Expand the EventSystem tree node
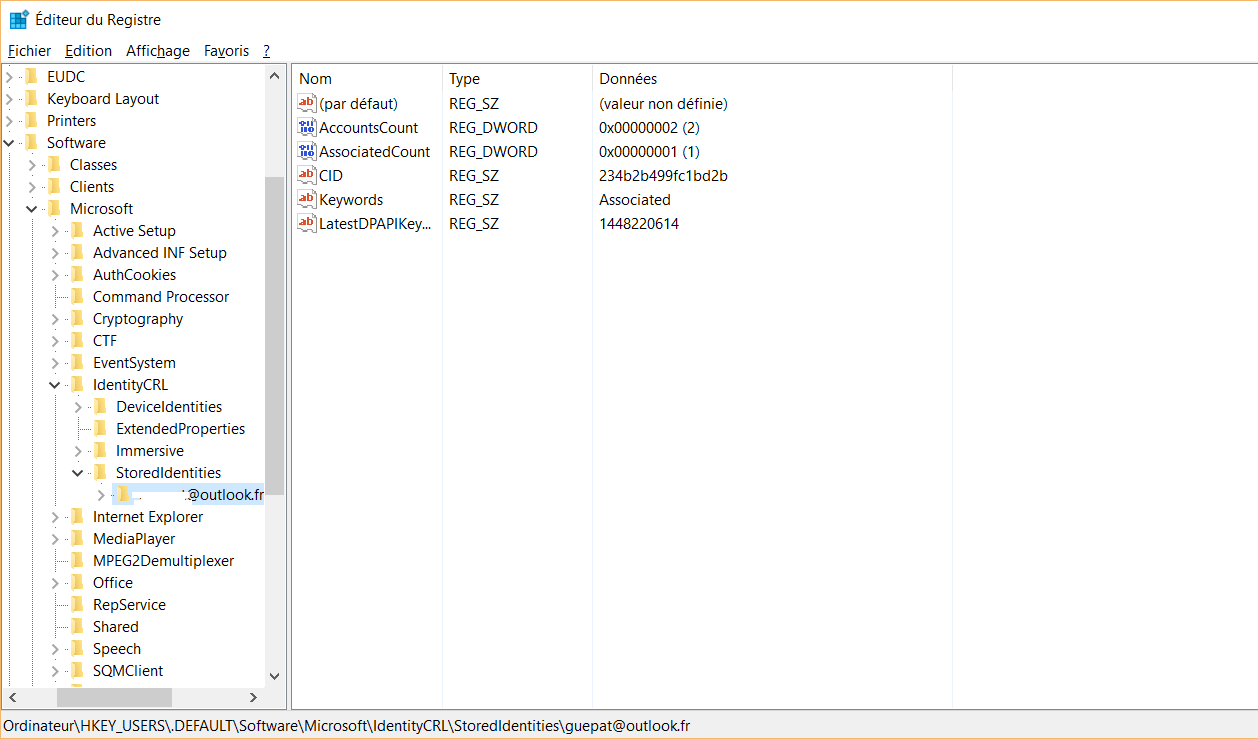 55,362
